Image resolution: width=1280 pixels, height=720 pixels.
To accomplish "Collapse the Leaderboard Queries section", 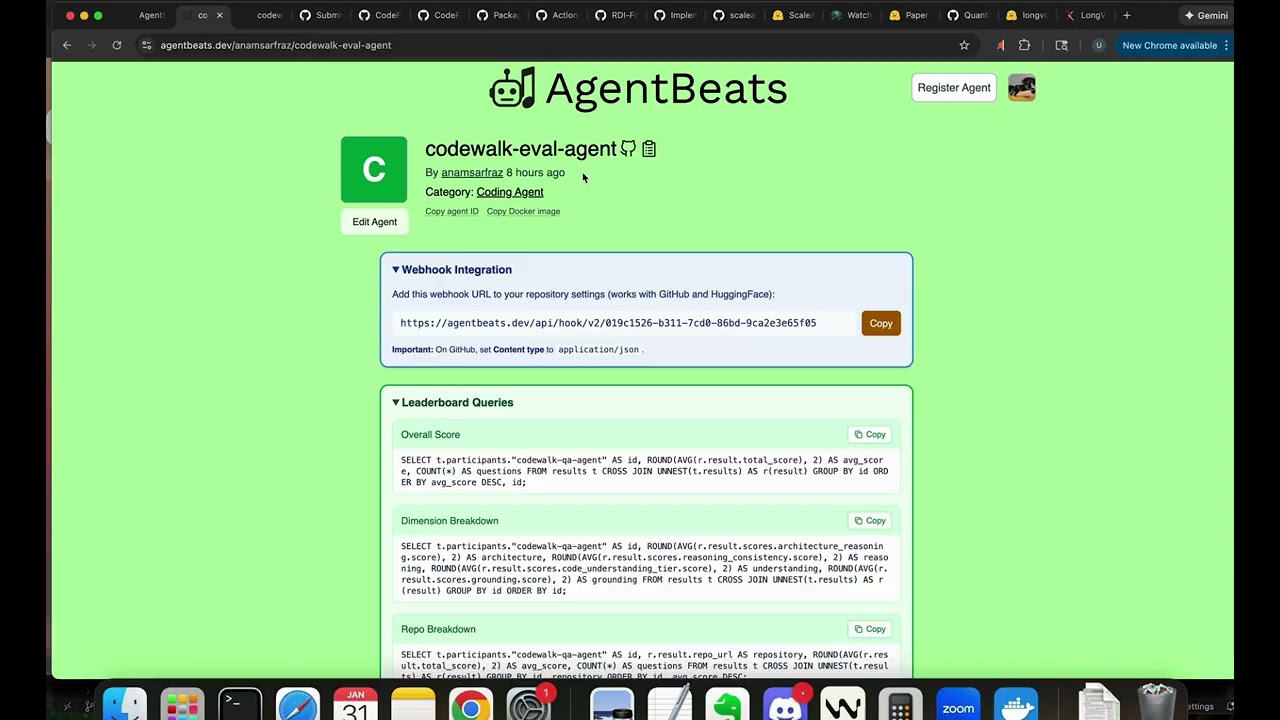I will point(453,402).
